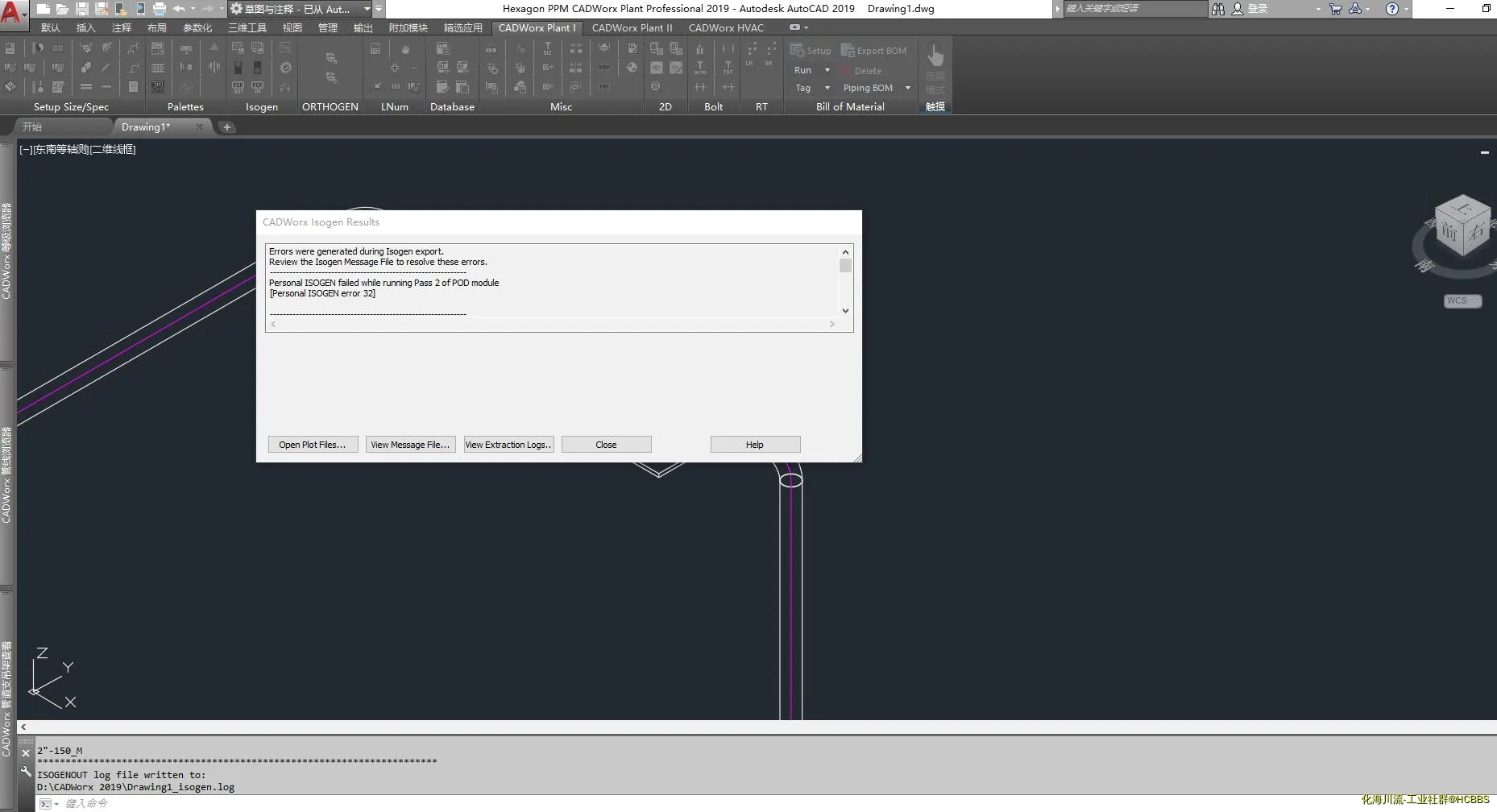Click the keyword search input field
This screenshot has height=812, width=1497.
[1135, 9]
